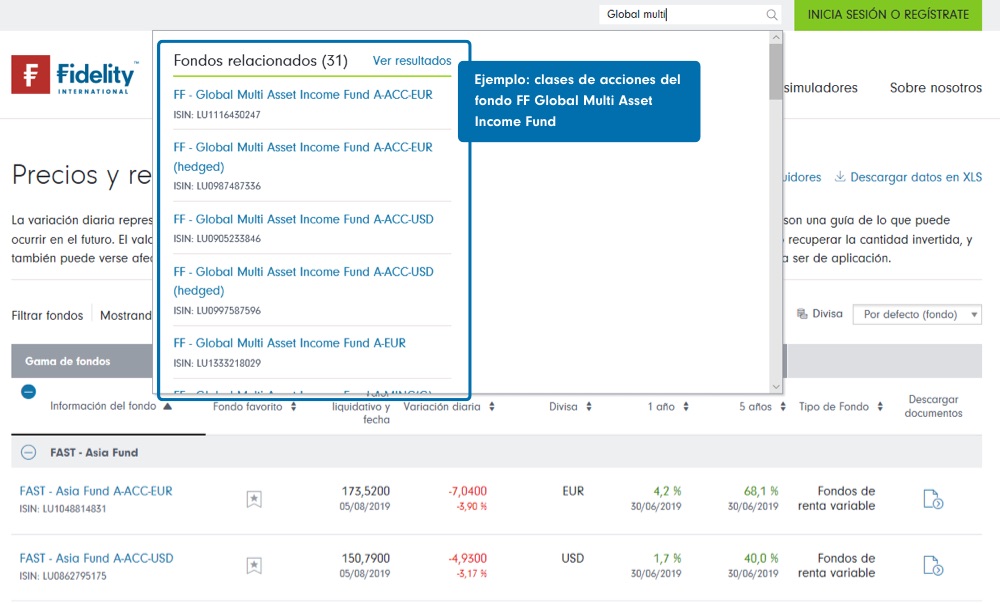Open FAST - Asia Fund A-ACC-USD link

click(96, 558)
